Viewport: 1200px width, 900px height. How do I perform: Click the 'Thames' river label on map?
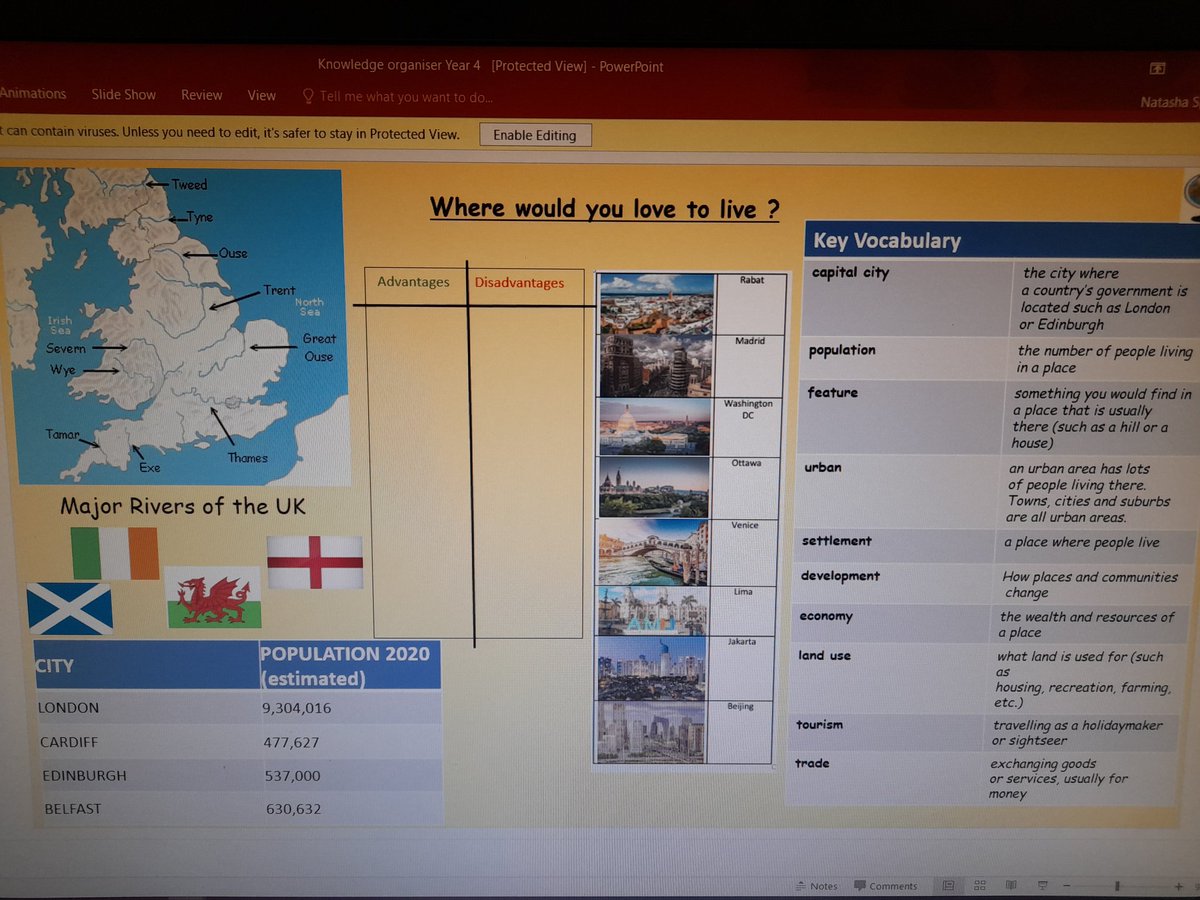click(x=247, y=458)
